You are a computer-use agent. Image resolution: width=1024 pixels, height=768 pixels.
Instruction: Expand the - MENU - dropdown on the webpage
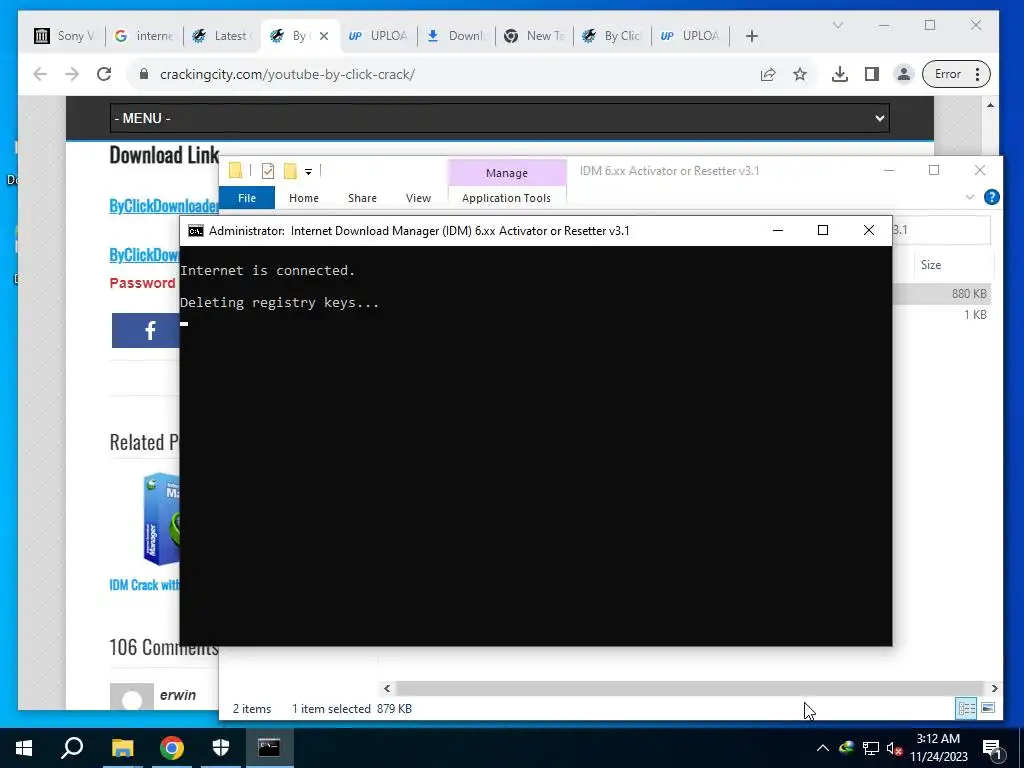pyautogui.click(x=500, y=118)
